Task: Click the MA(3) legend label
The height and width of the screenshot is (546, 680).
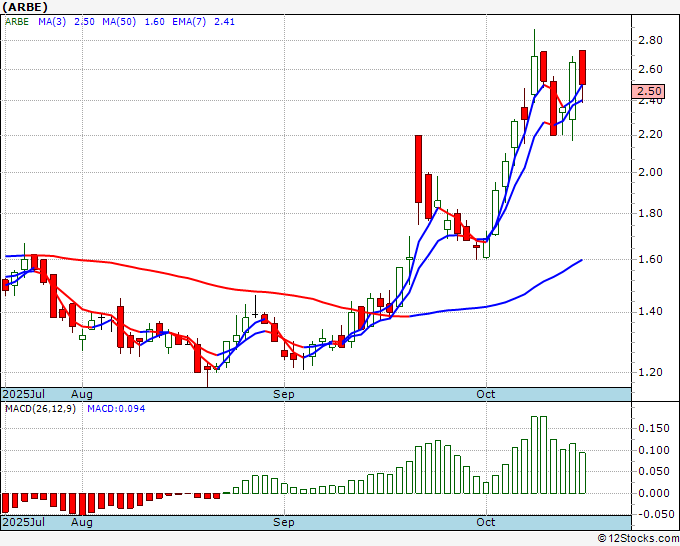Action: tap(52, 22)
